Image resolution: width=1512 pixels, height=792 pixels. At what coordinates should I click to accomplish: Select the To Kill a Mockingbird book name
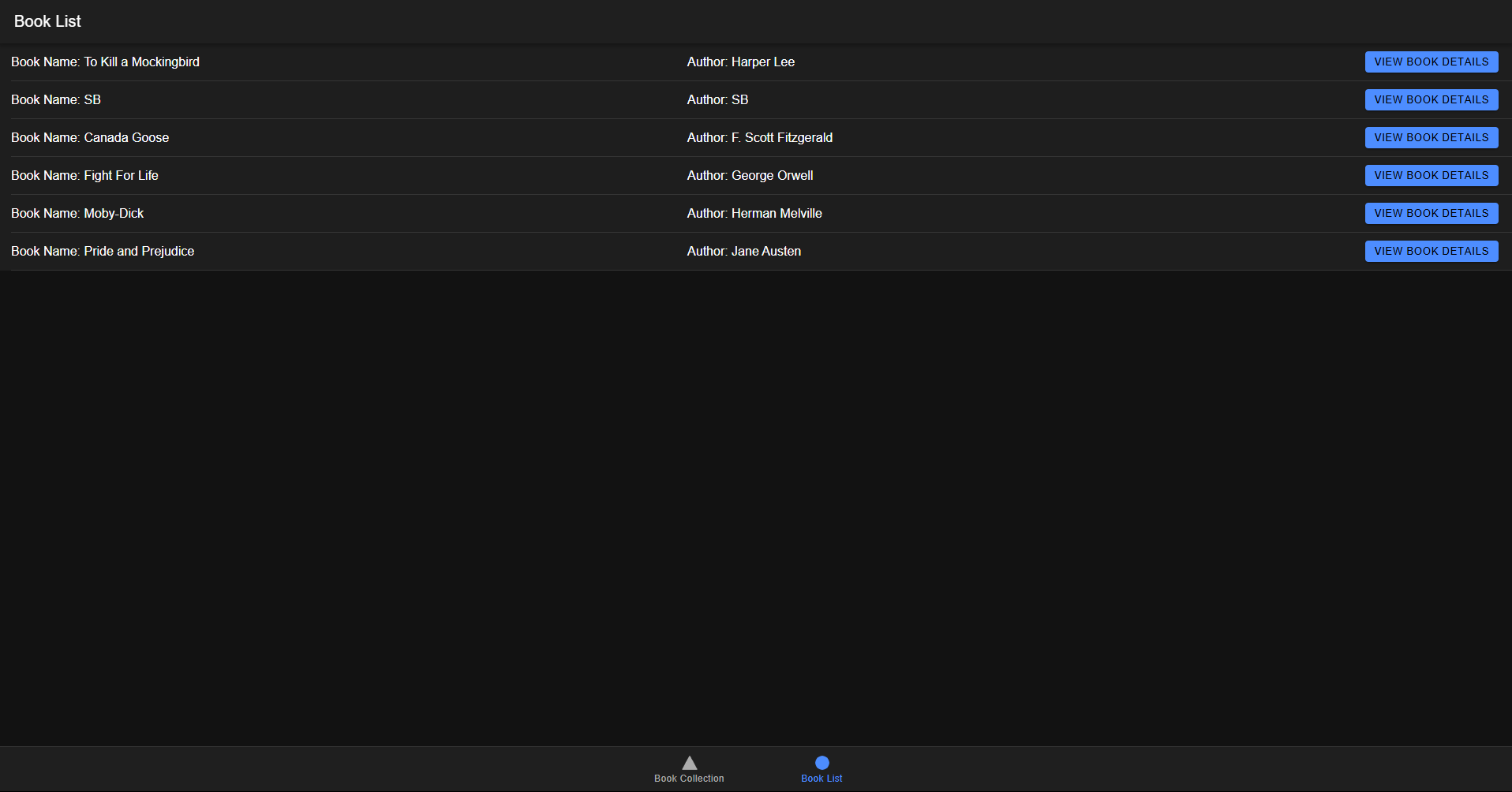tap(105, 62)
